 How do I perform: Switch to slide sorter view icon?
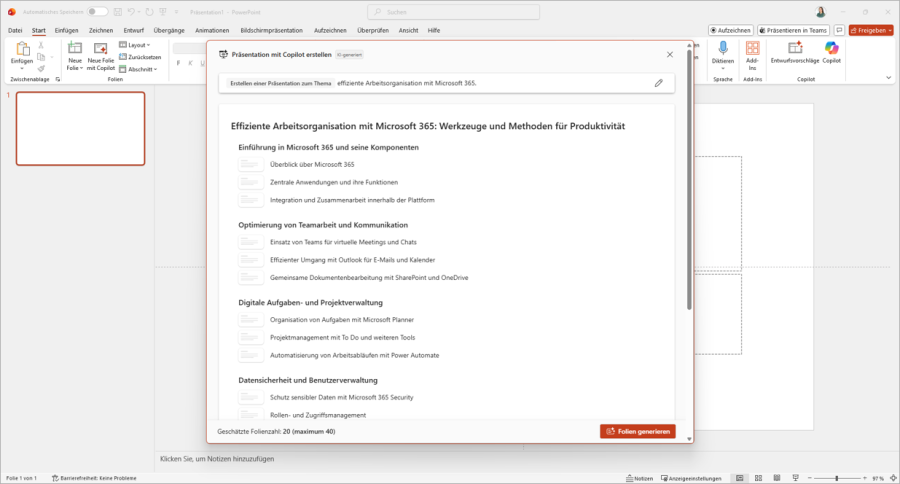tap(758, 478)
